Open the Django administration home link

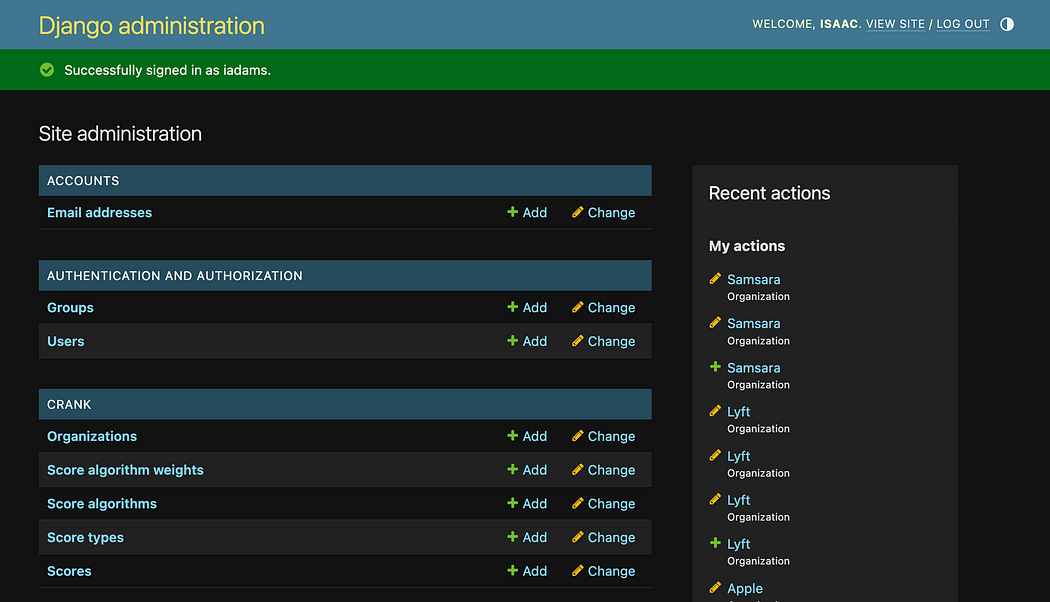point(151,25)
